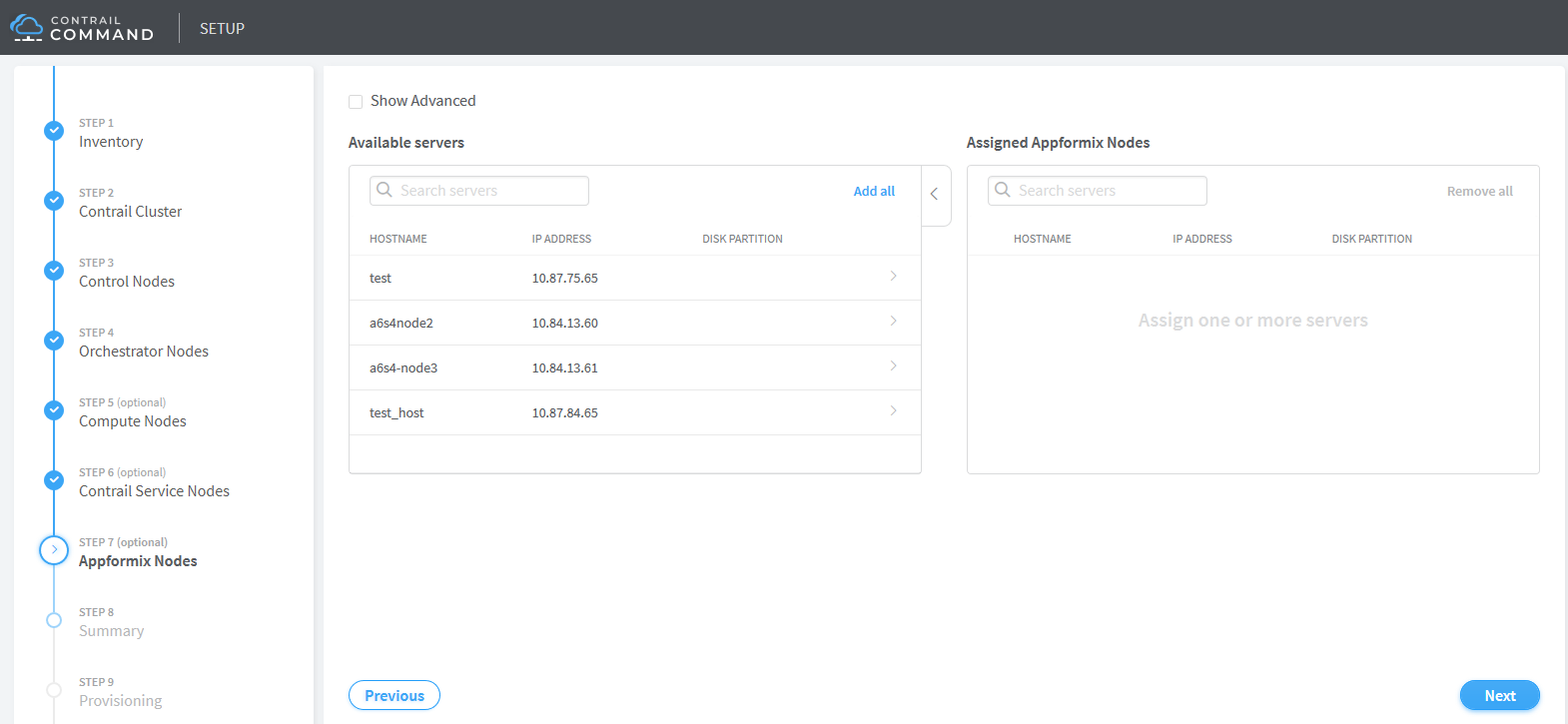The height and width of the screenshot is (724, 1568).
Task: Enable the Show Advanced checkbox
Action: click(x=356, y=102)
